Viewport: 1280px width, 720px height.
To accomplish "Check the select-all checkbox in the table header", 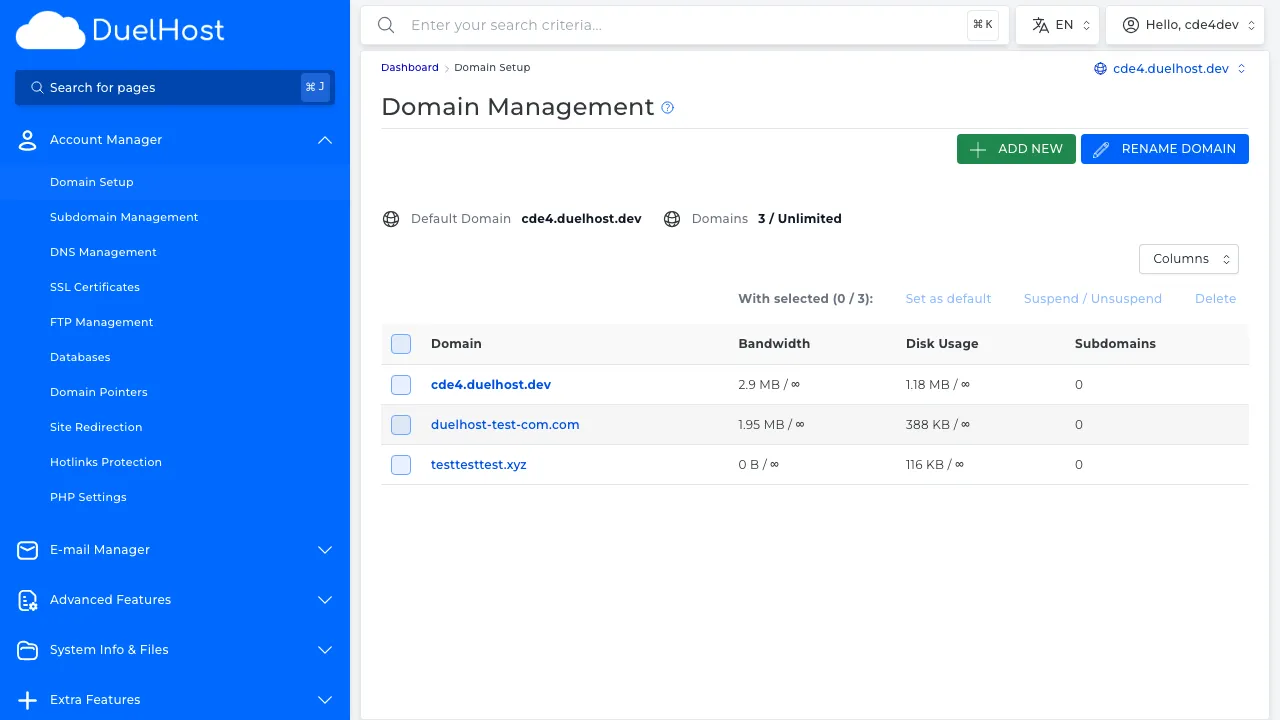I will point(400,343).
